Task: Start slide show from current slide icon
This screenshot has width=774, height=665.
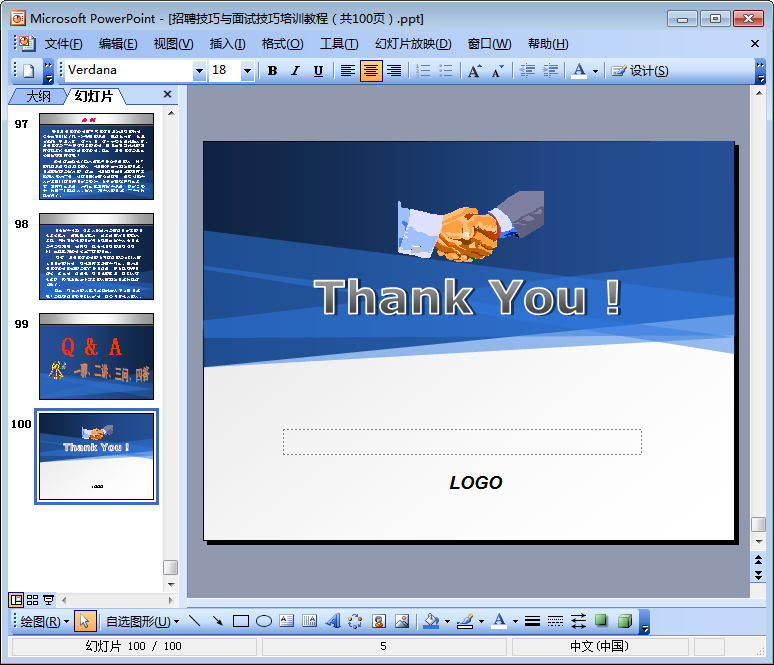Action: (48, 600)
